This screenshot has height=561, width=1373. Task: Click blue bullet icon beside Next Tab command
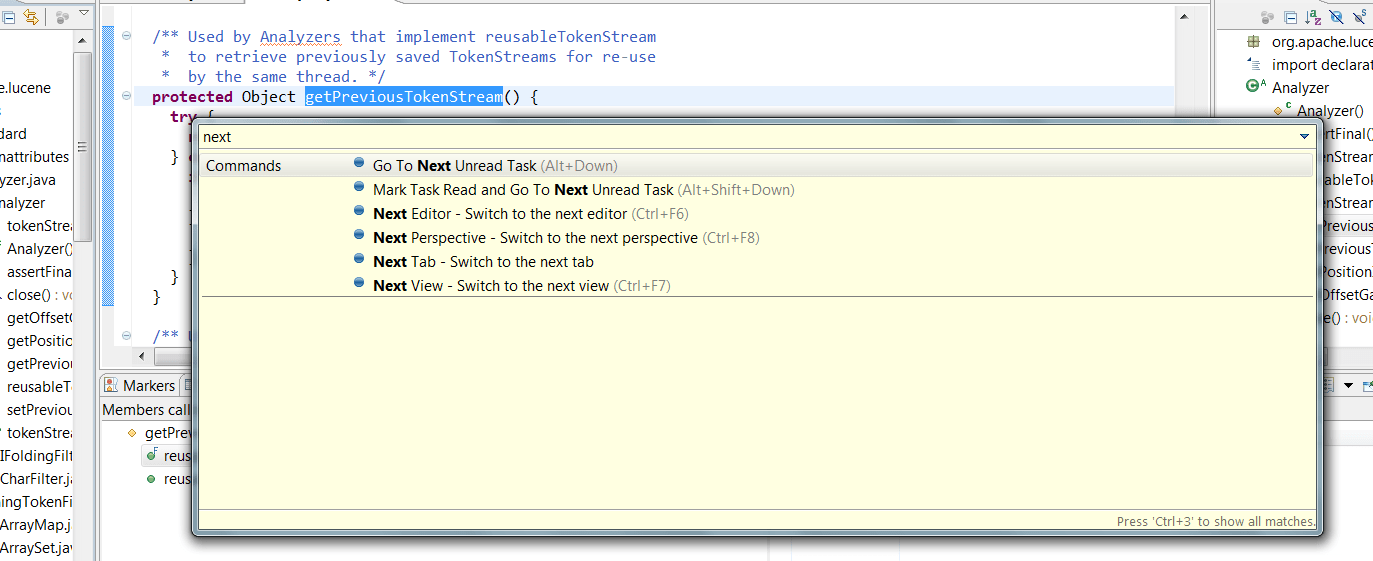(x=359, y=259)
